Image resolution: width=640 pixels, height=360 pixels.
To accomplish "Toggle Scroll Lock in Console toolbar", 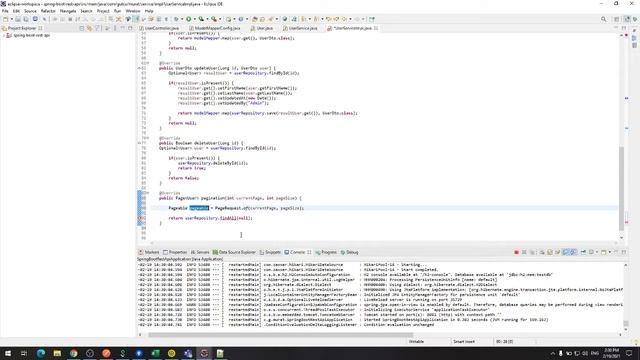I will point(550,252).
